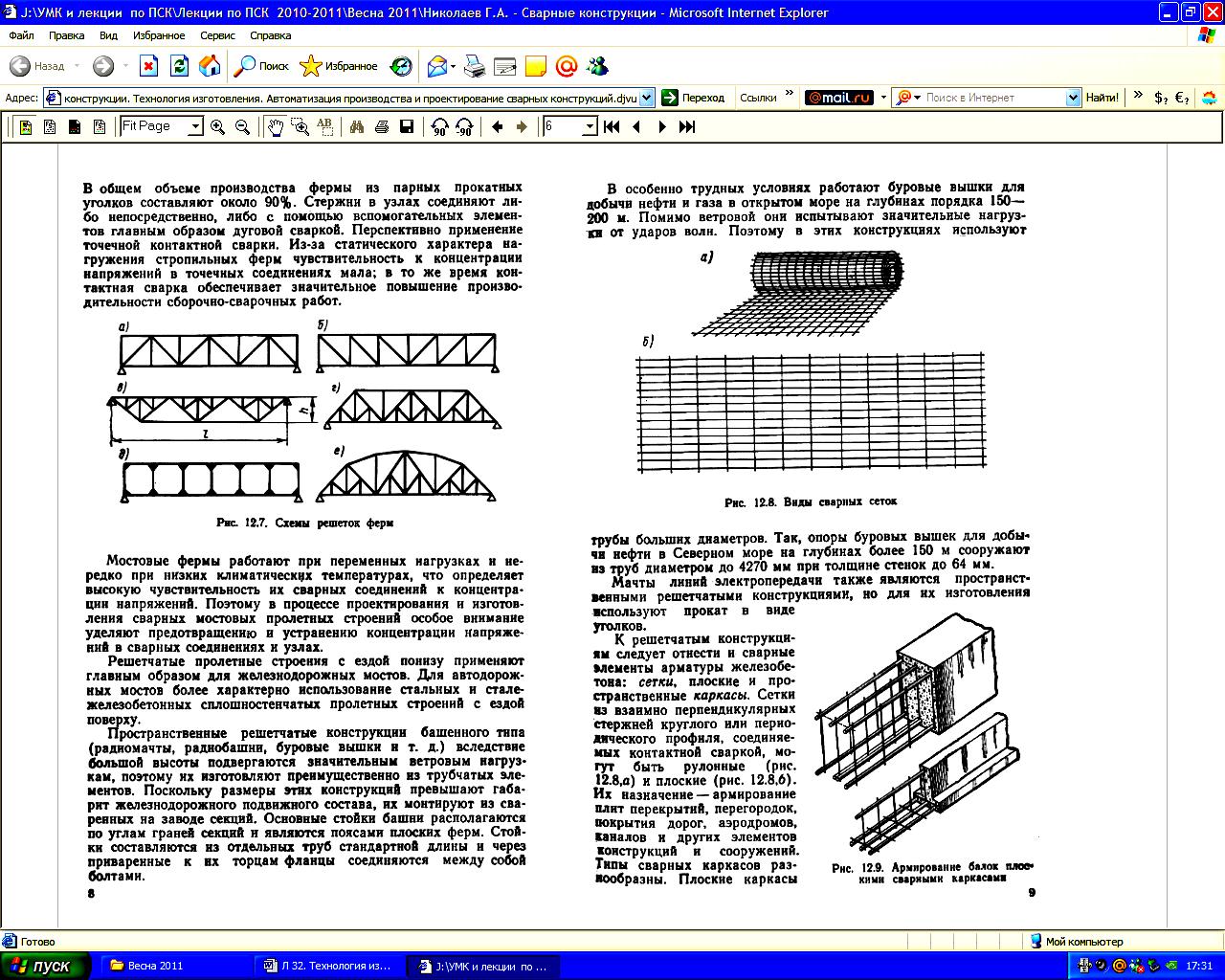1225x980 pixels.
Task: Expand Mail icon dropdown arrow
Action: click(x=454, y=66)
